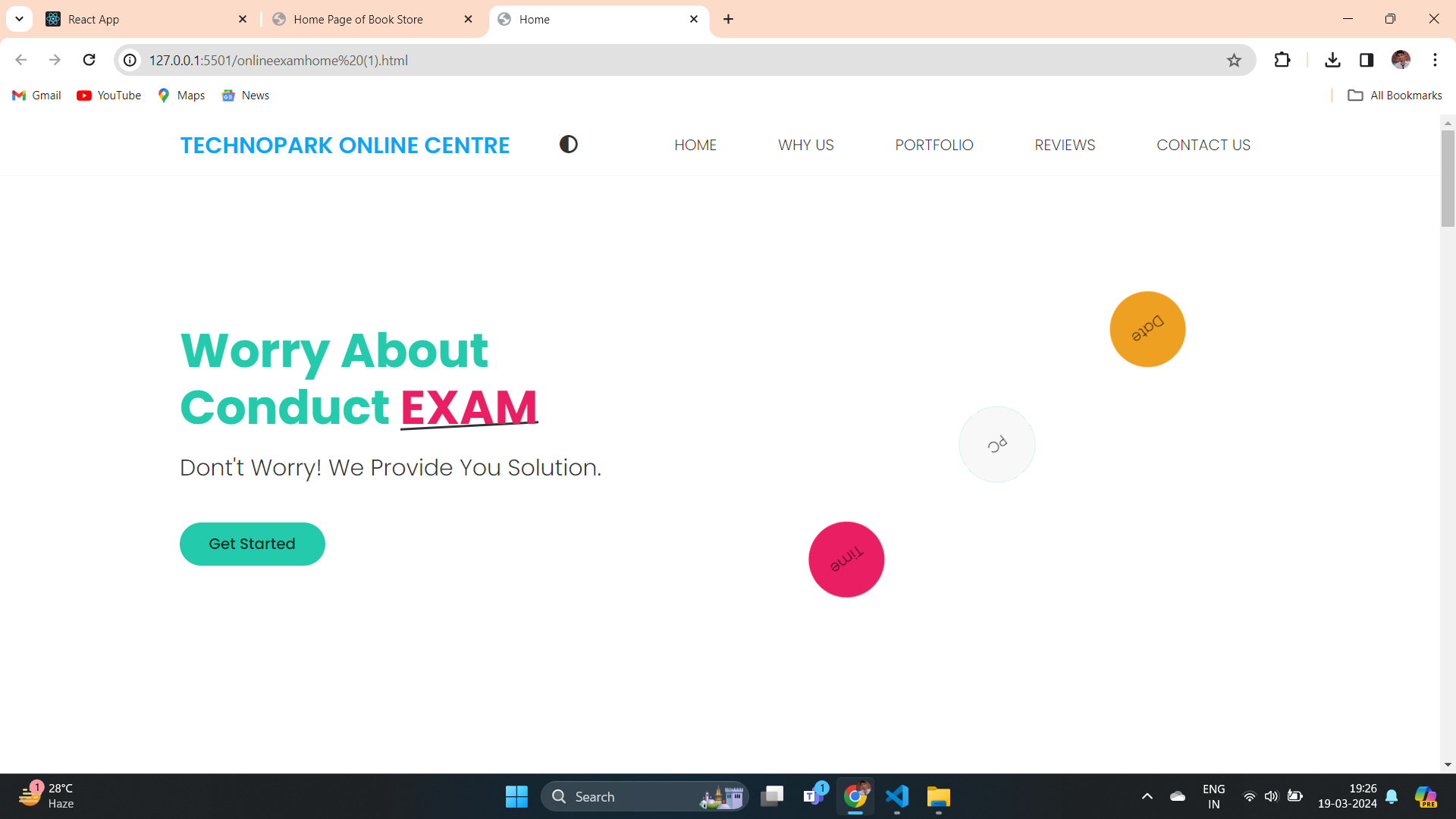Screen dimensions: 1456x819
Task: Open the browser Extensions puzzle icon
Action: [x=1282, y=60]
